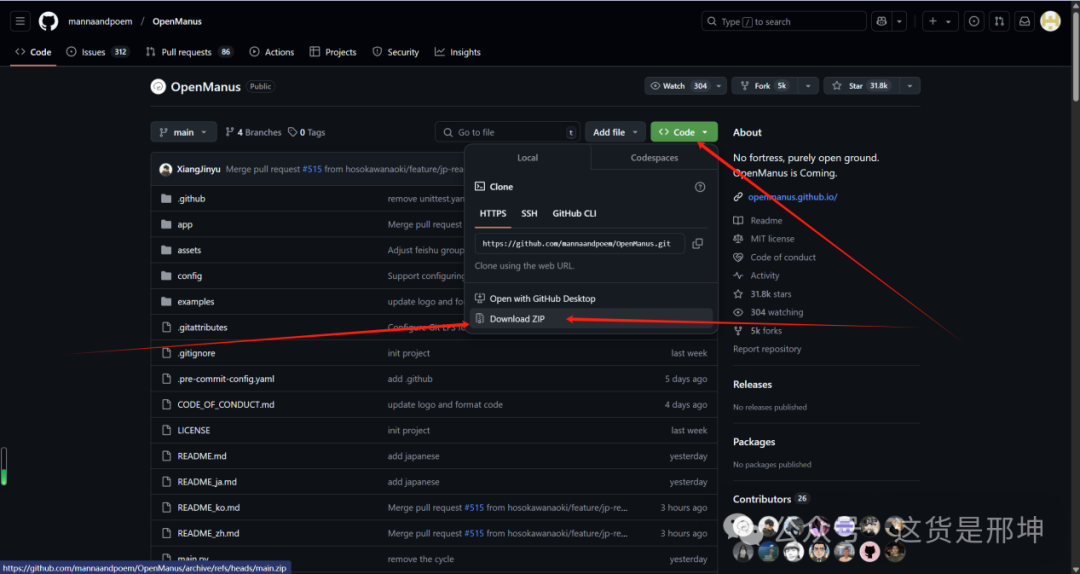The image size is (1080, 574).
Task: Open the Activity link
Action: [765, 276]
